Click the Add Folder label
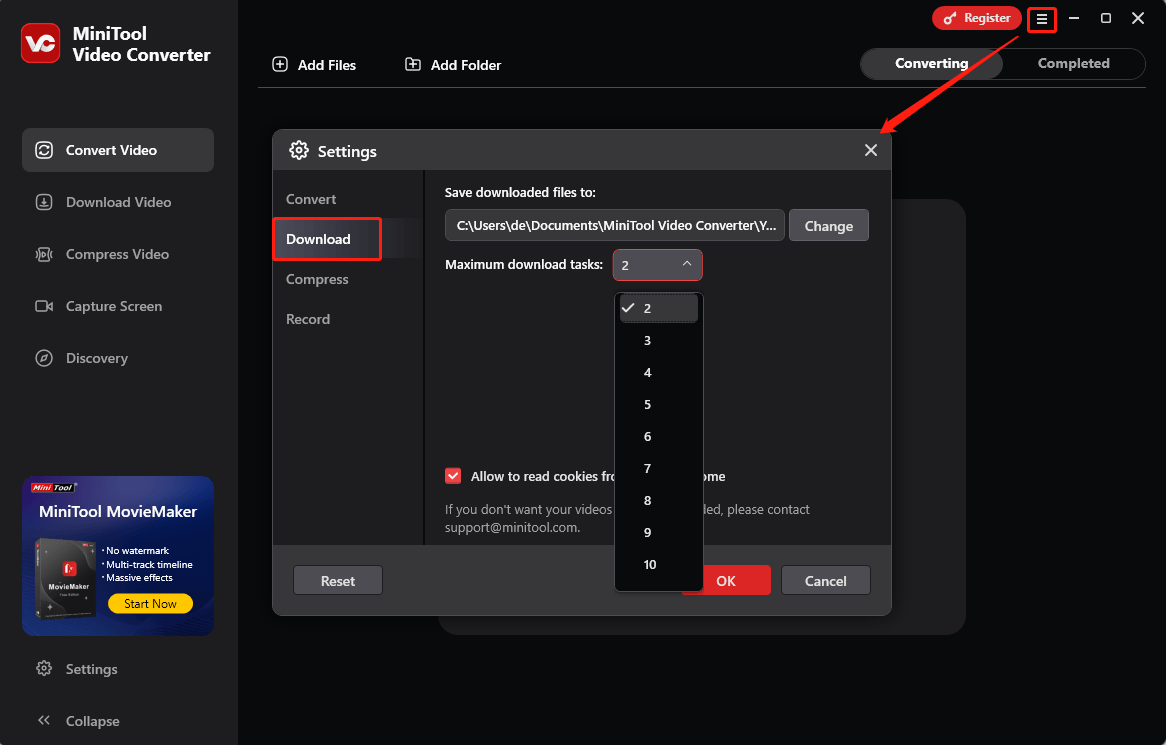The image size is (1166, 745). pos(466,65)
